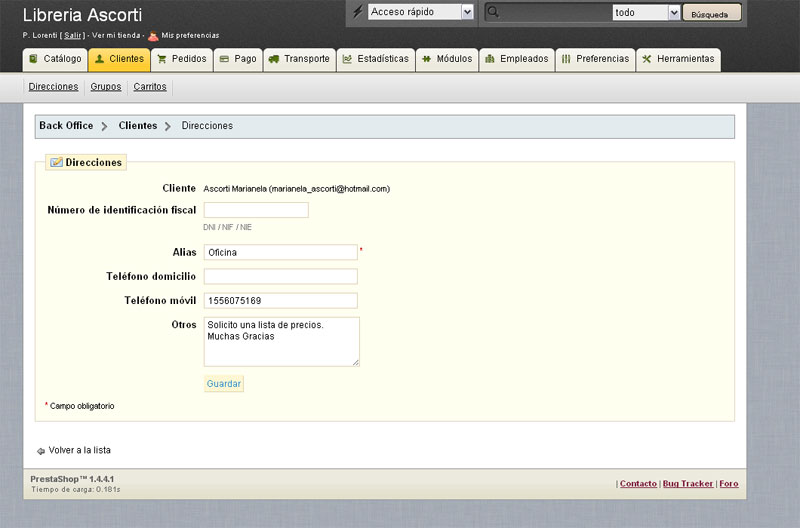800x528 pixels.
Task: Select the Preferencias tab
Action: point(595,59)
